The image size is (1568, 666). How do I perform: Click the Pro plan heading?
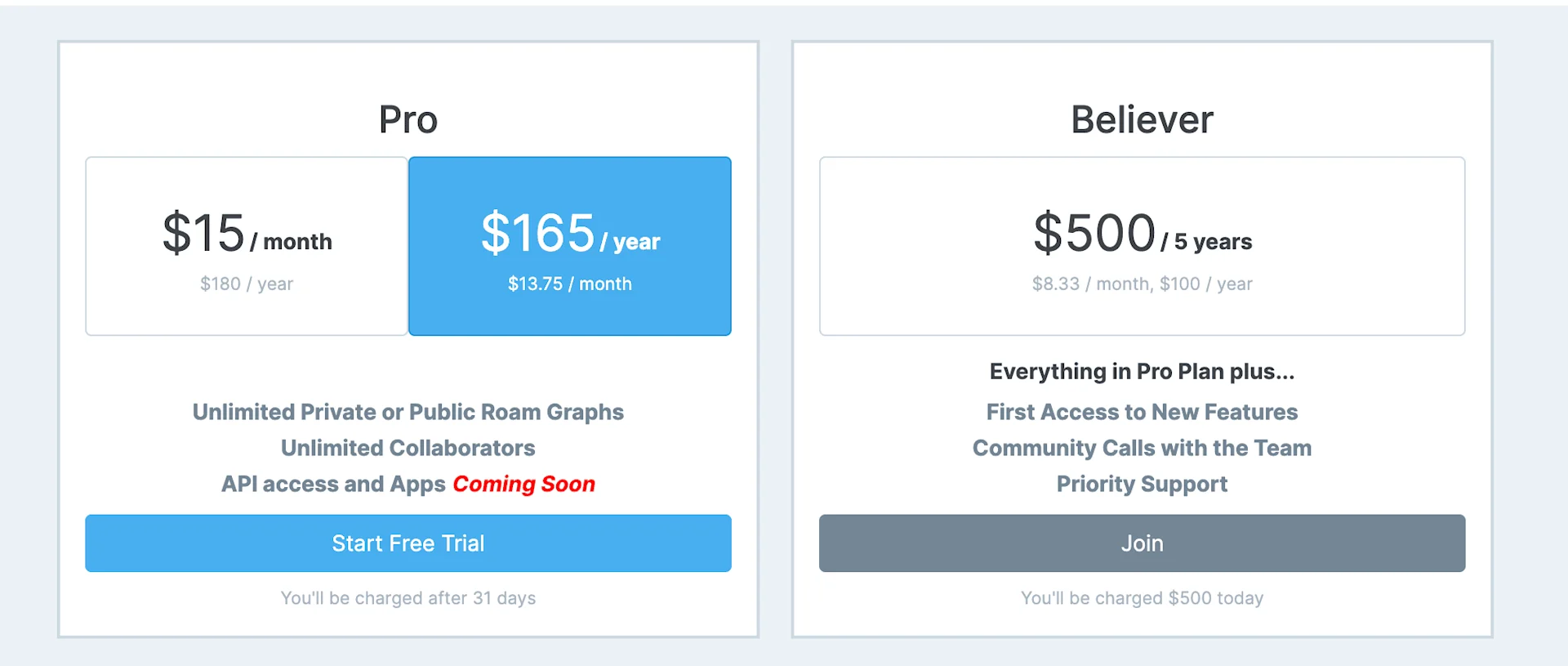tap(408, 118)
